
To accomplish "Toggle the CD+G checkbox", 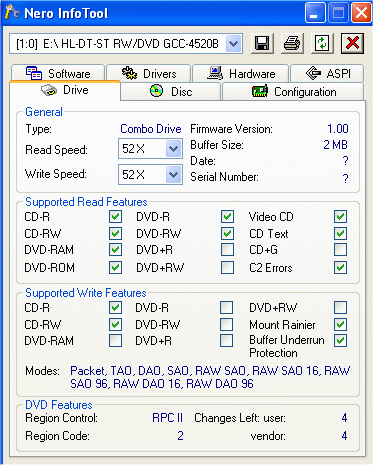I will click(340, 249).
